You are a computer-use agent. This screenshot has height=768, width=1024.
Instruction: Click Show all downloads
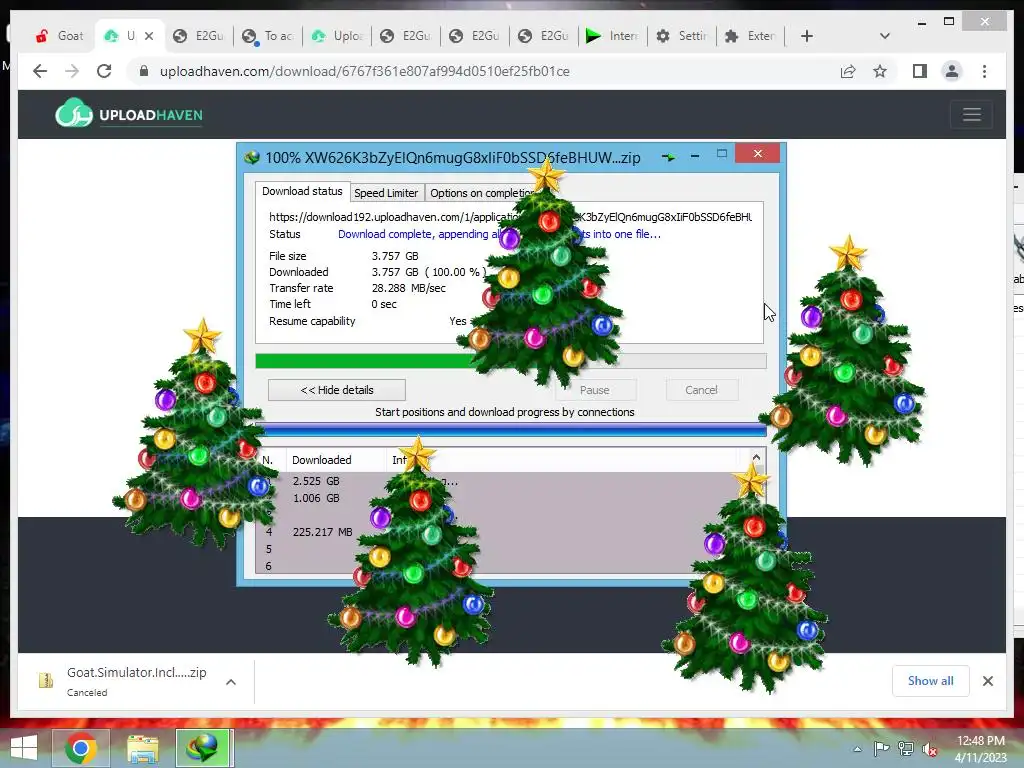tap(931, 681)
